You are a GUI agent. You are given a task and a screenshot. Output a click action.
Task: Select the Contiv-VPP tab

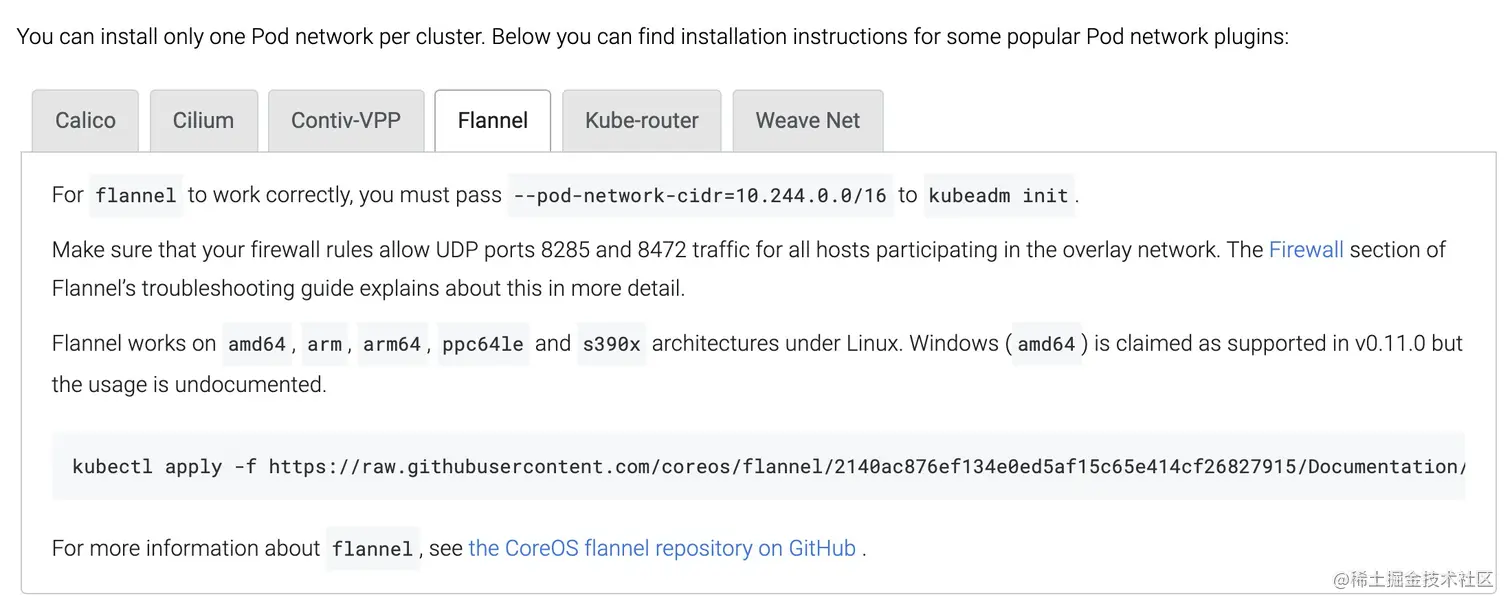(x=346, y=121)
